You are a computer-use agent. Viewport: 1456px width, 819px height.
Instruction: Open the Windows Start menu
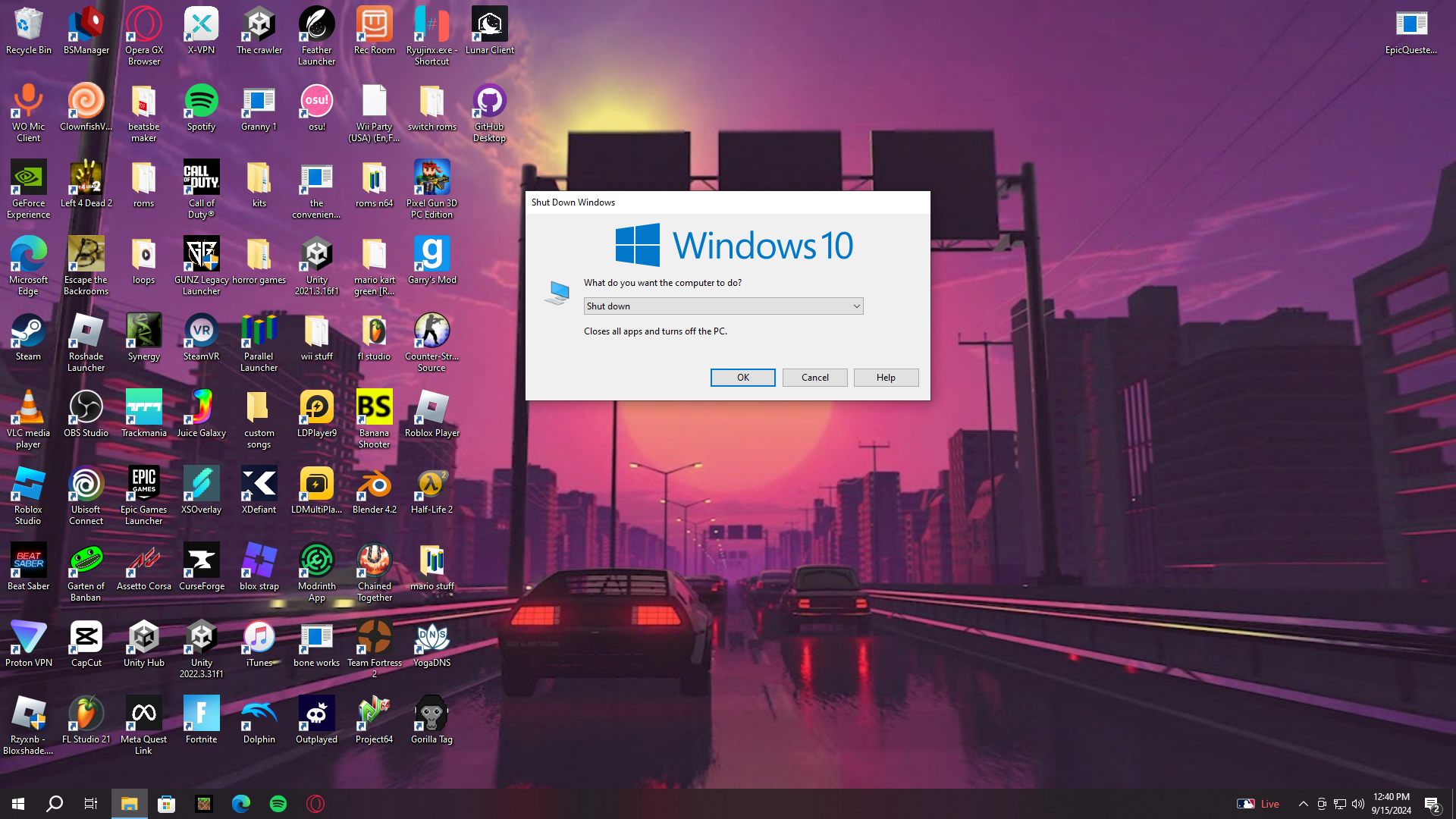18,804
